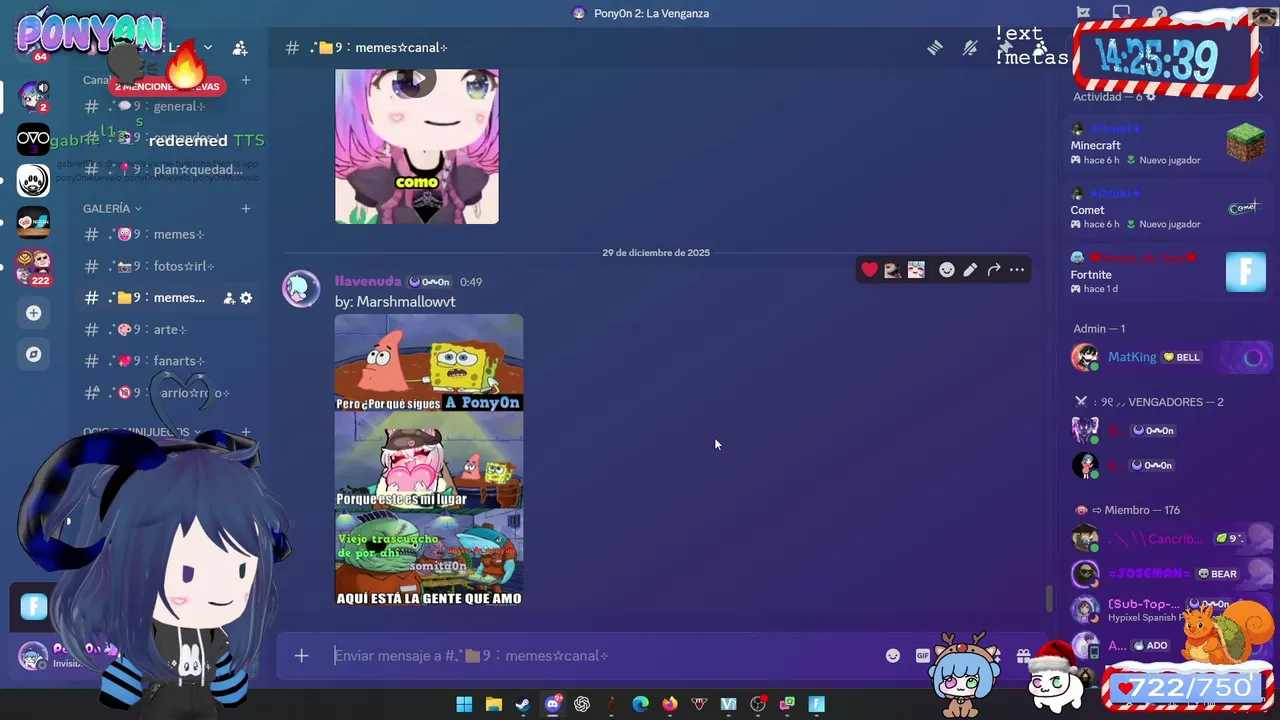This screenshot has height=720, width=1280.
Task: Toggle channel notification mute bell icon
Action: click(x=970, y=47)
